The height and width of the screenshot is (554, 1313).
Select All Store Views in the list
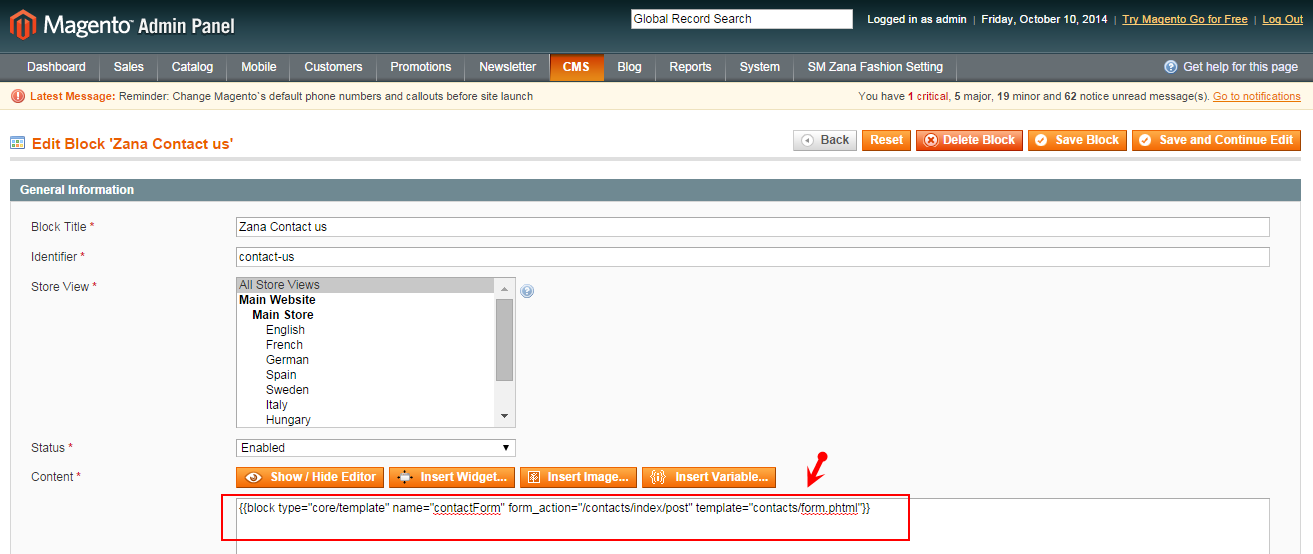(x=366, y=285)
